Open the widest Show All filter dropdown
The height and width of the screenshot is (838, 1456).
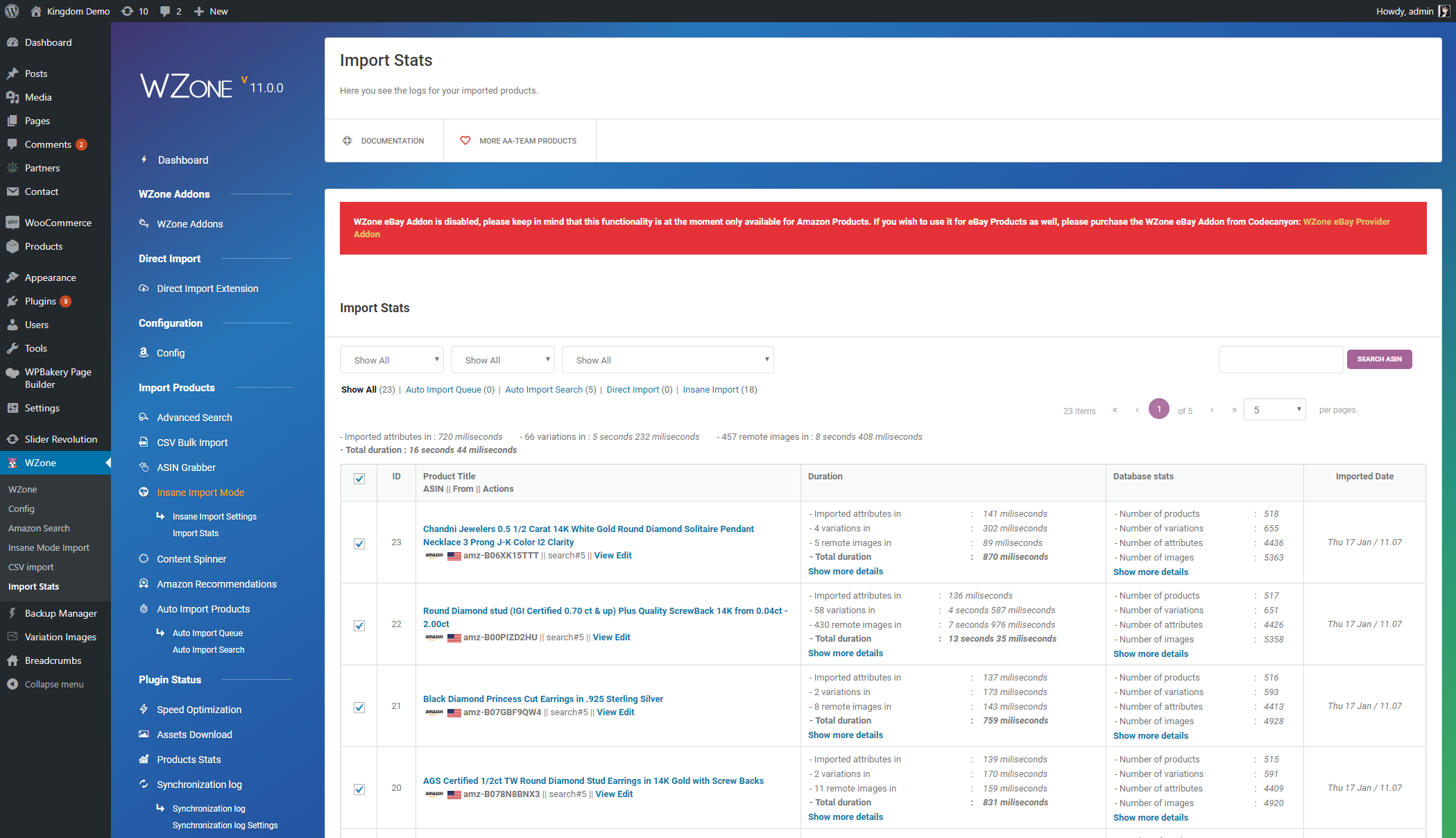click(668, 360)
